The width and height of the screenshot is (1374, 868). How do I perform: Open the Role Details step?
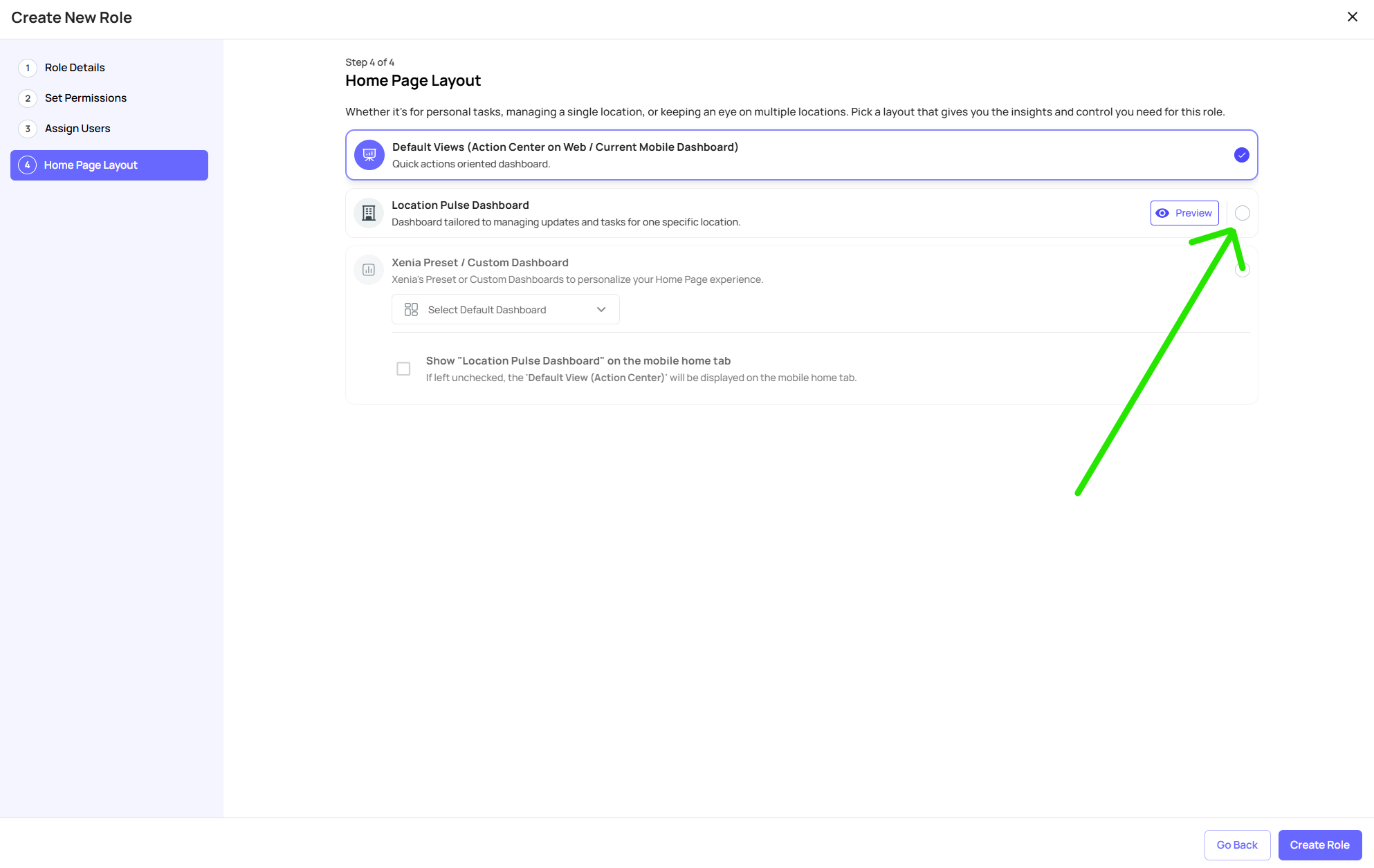(x=75, y=68)
